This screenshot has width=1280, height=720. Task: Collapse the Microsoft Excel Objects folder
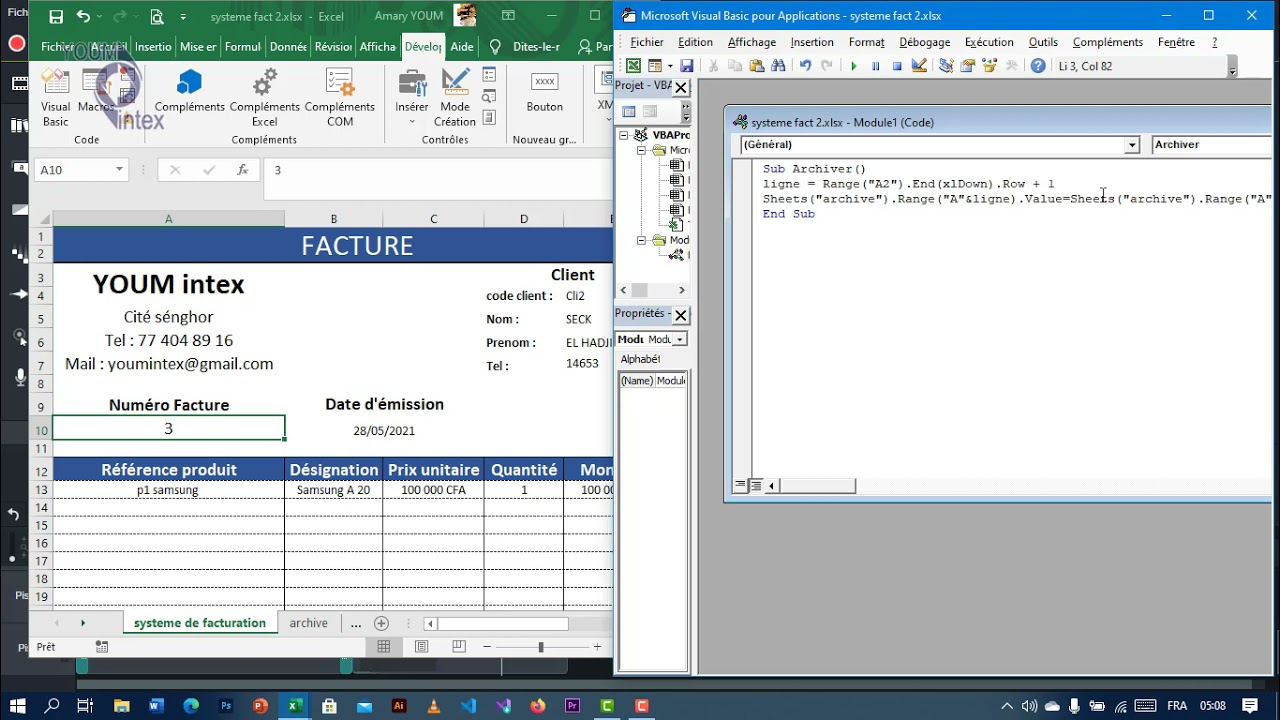[643, 150]
